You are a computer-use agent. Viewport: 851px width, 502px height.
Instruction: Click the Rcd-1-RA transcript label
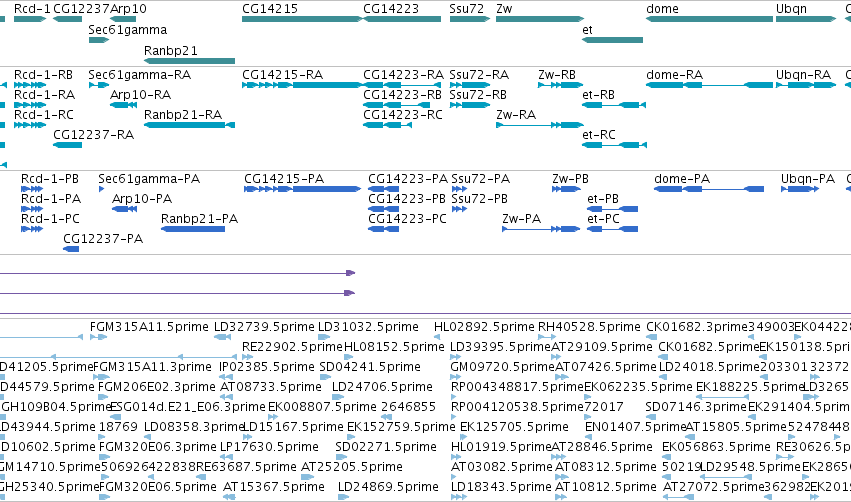pos(45,94)
